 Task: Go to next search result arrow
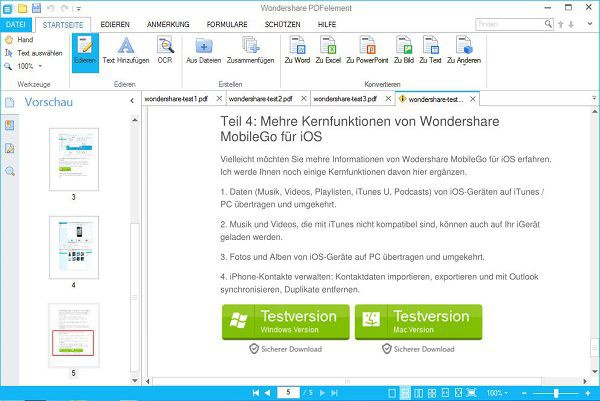tap(571, 24)
